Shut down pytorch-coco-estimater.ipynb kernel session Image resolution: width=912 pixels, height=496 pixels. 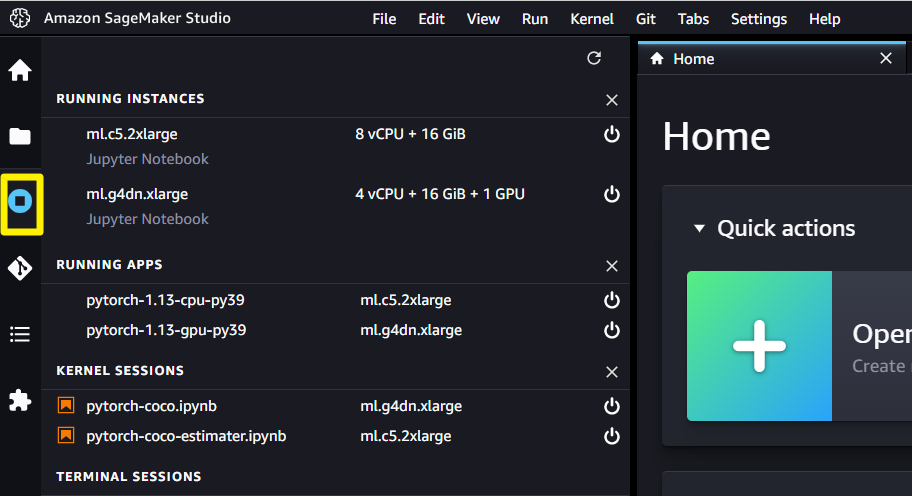612,436
